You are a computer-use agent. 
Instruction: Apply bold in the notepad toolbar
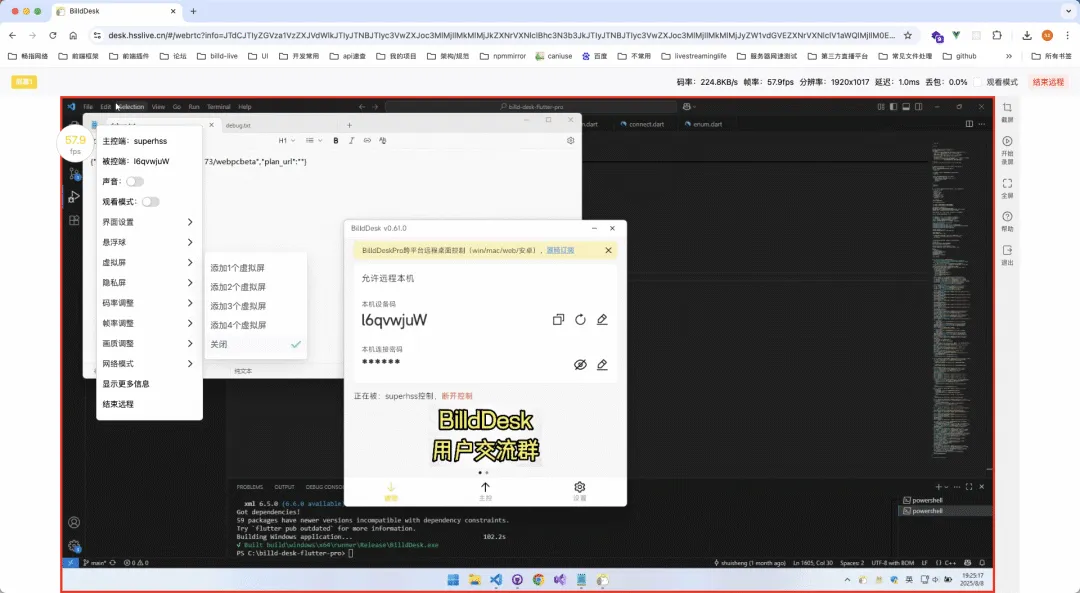[x=335, y=141]
